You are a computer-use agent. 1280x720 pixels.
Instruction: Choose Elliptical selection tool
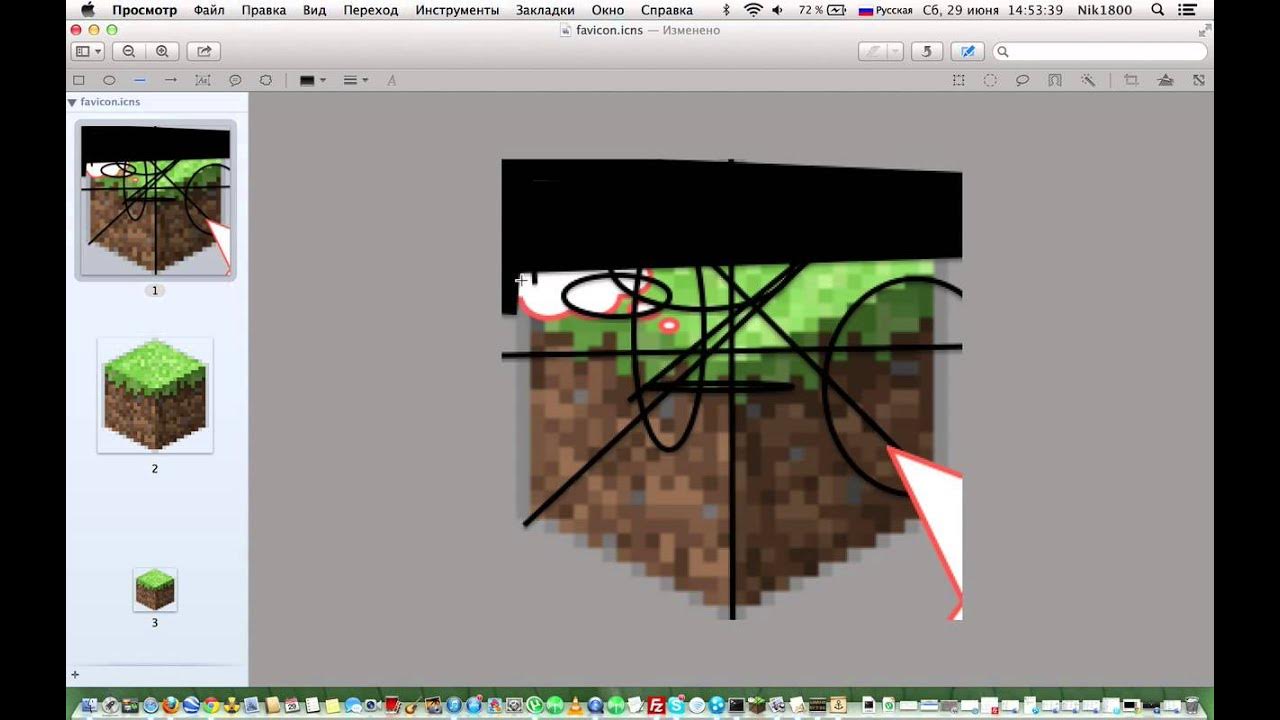coord(990,80)
